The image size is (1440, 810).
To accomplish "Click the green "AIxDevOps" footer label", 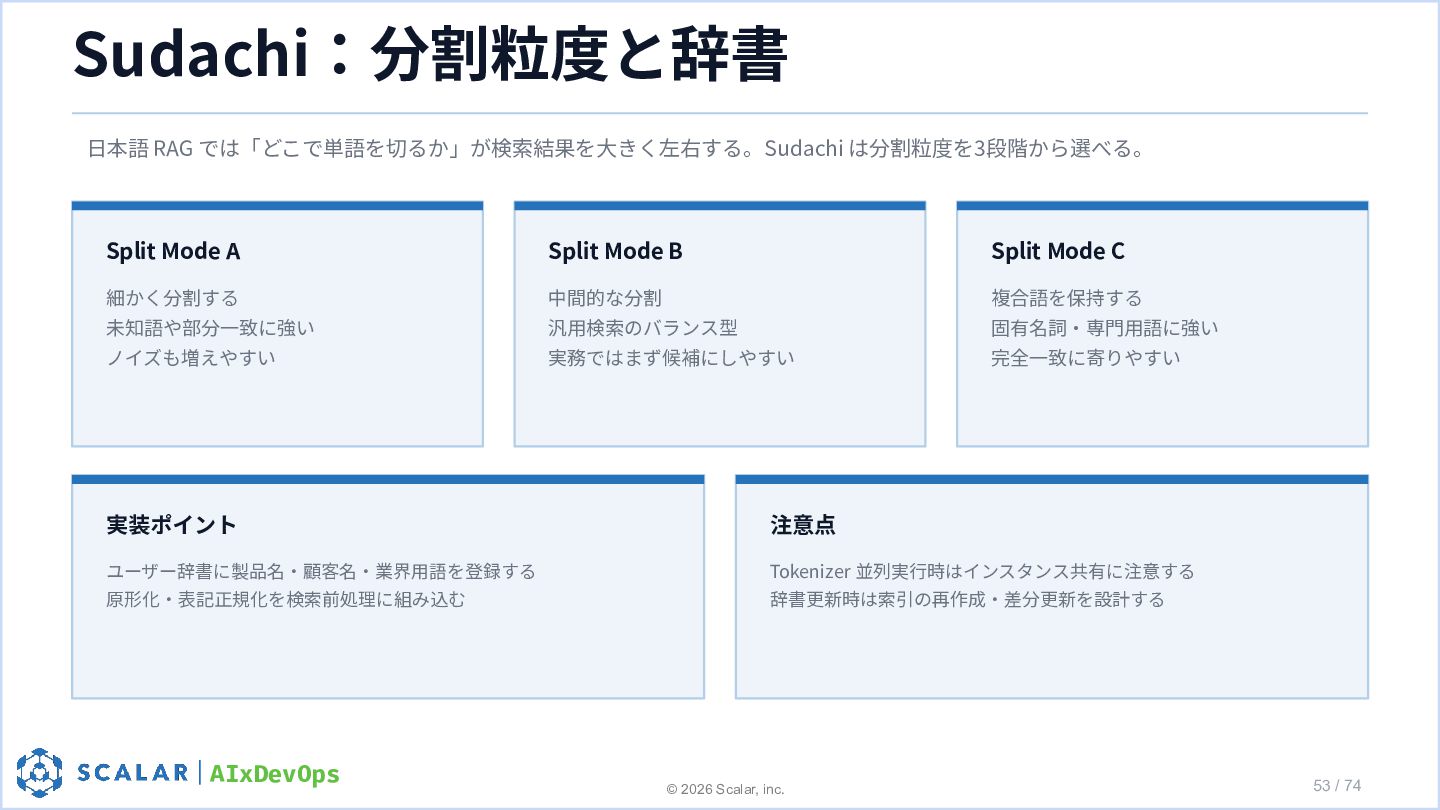I will [x=275, y=773].
